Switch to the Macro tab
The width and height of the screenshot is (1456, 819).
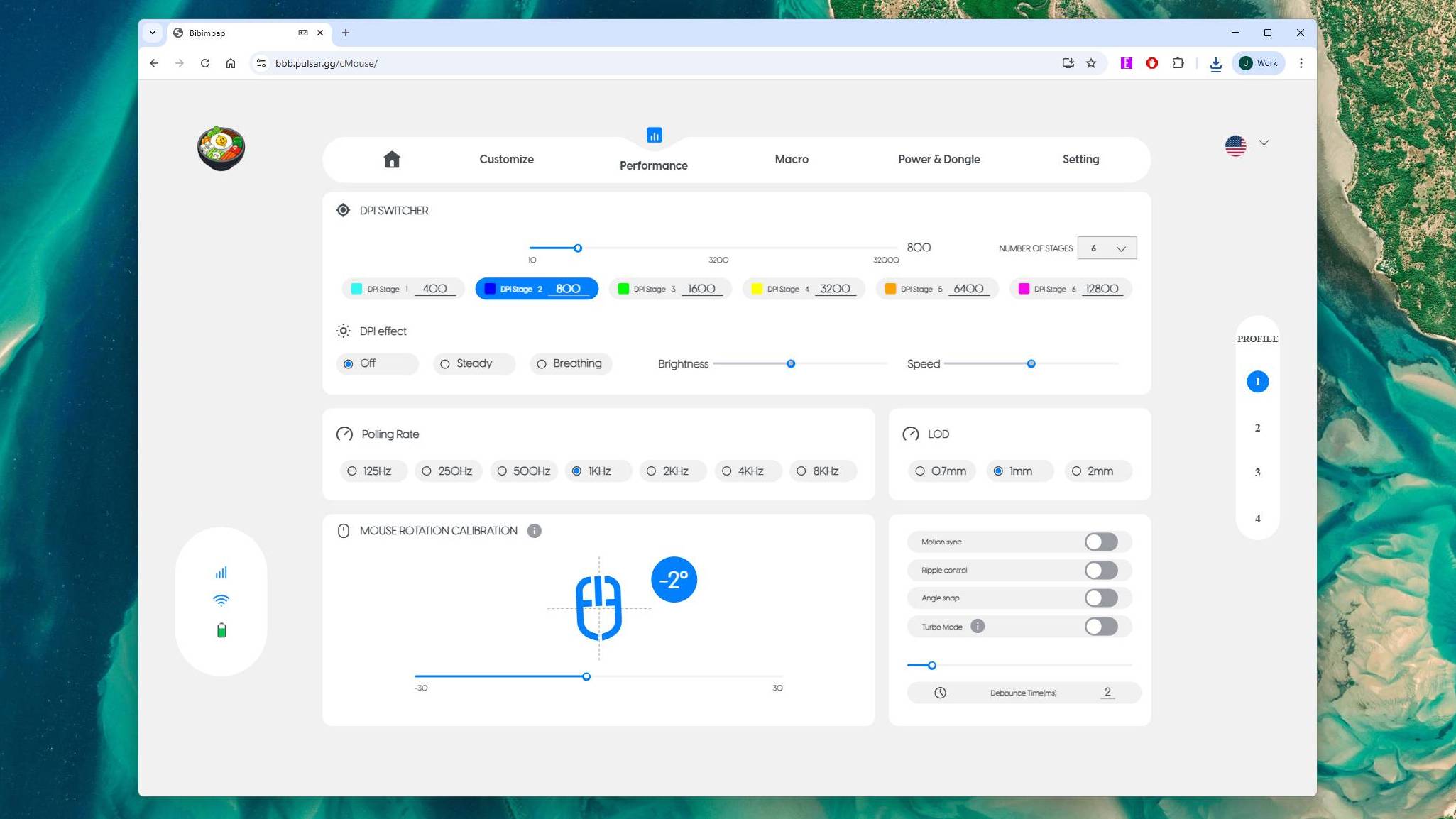(791, 159)
